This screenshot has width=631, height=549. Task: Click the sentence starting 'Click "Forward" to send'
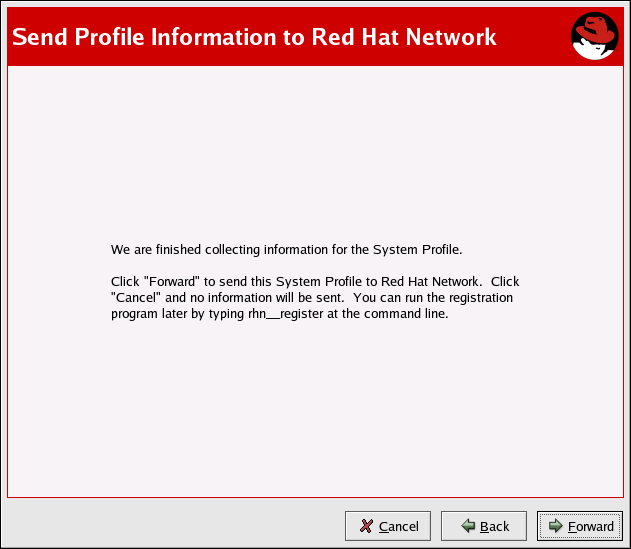[x=297, y=281]
